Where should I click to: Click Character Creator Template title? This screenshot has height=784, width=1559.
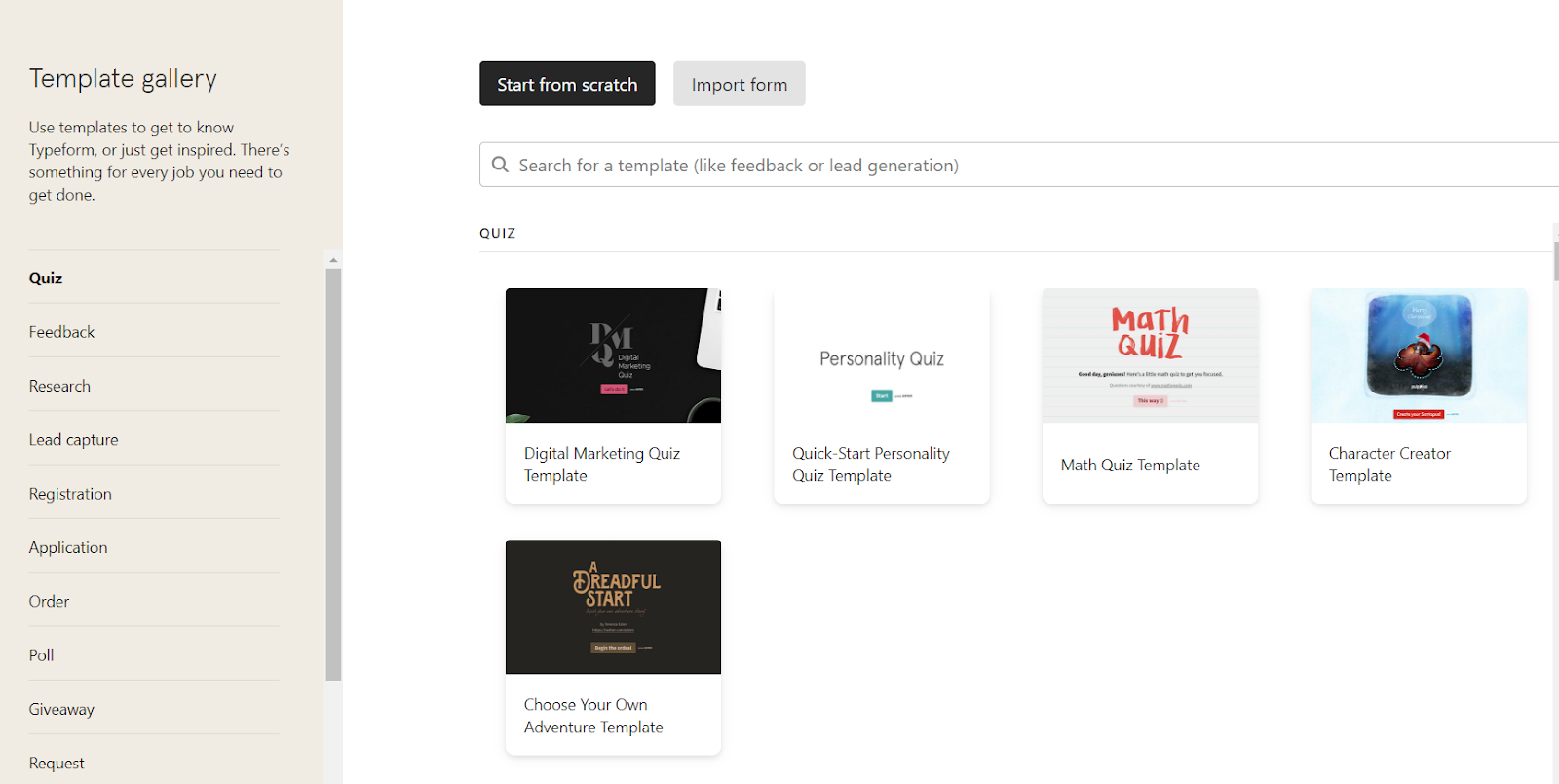point(1389,465)
